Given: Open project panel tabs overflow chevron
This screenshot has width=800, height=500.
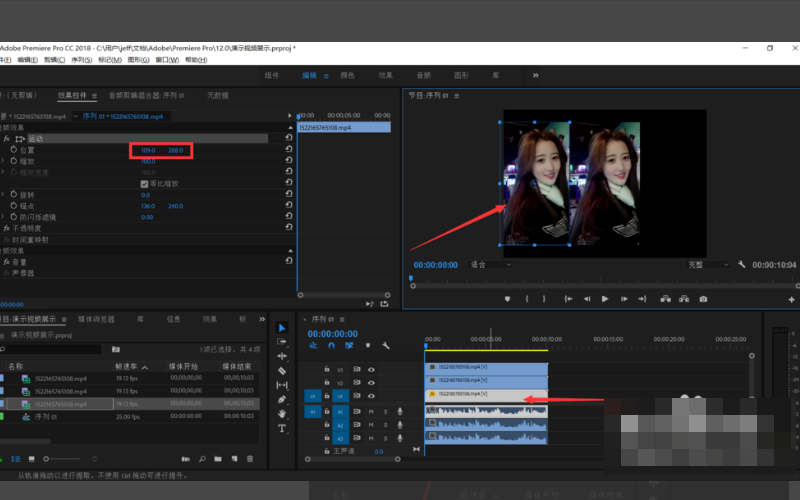Looking at the screenshot, I should [262, 319].
